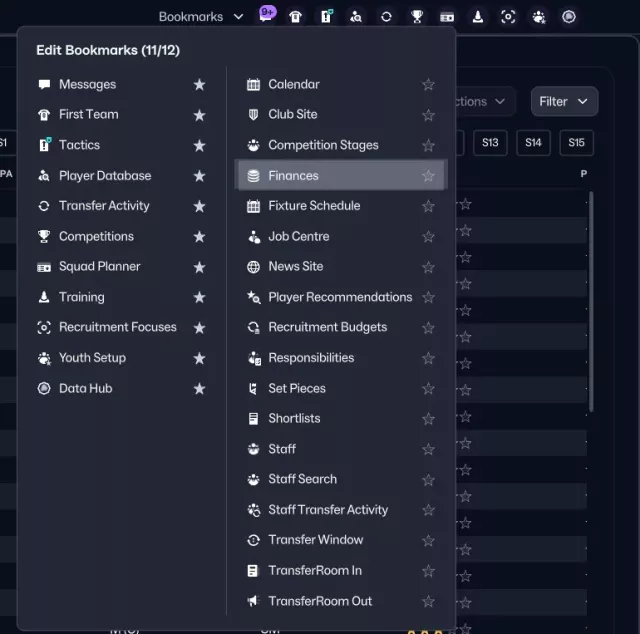Open Player Database icon in top toolbar
Viewport: 640px width, 634px height.
[x=356, y=17]
